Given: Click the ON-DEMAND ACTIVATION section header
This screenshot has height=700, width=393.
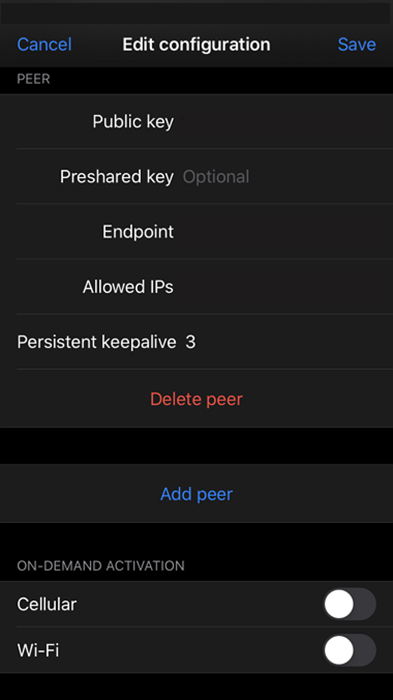Looking at the screenshot, I should tap(100, 566).
